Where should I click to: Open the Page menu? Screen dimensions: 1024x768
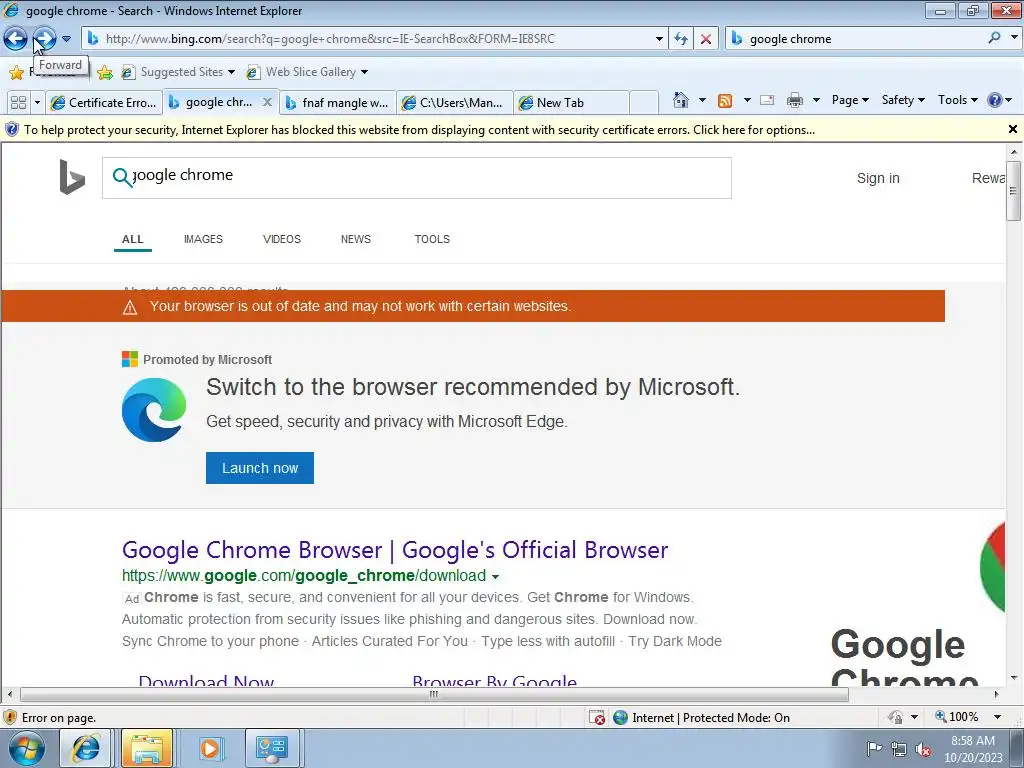(850, 100)
